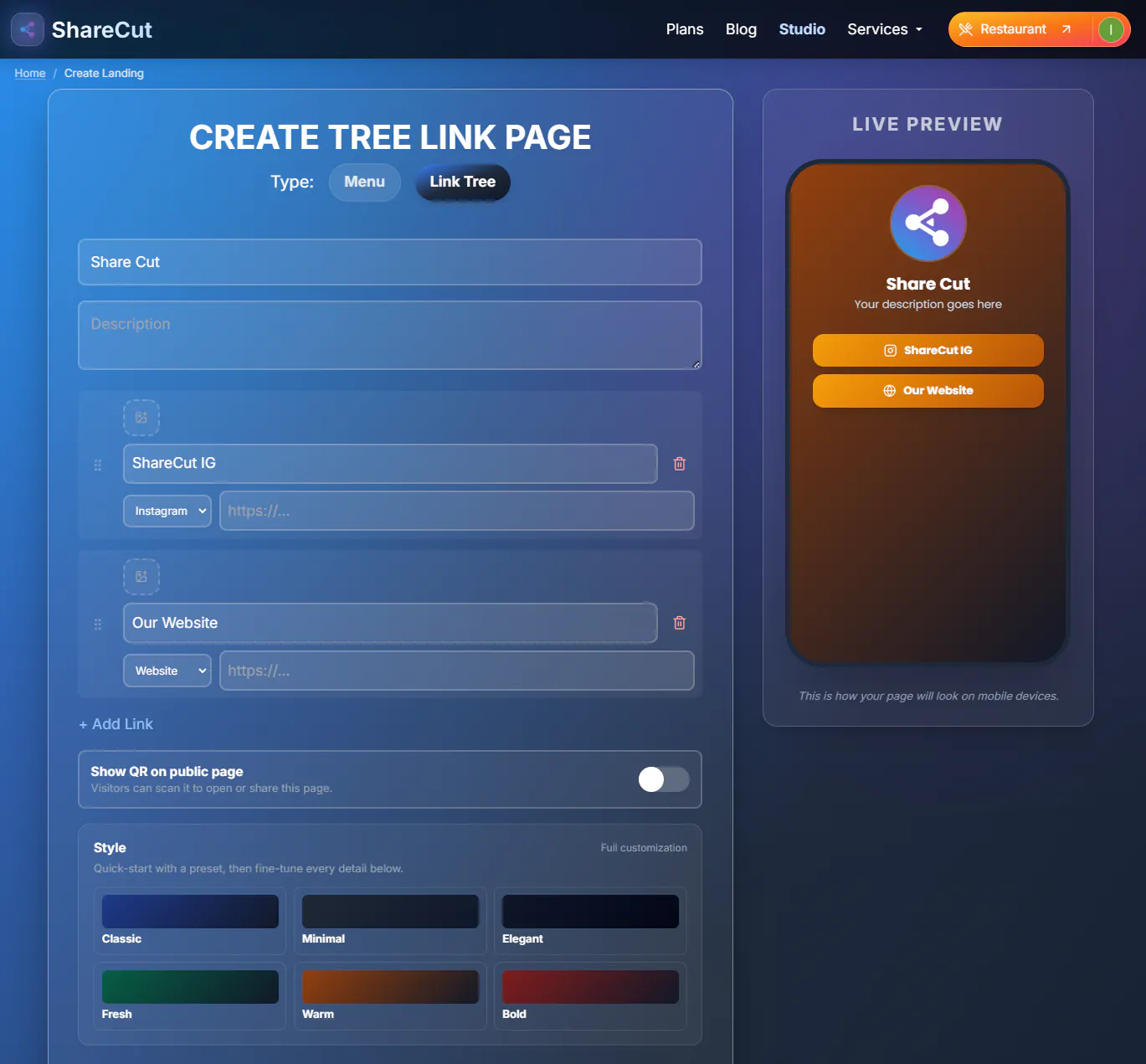This screenshot has height=1064, width=1146.
Task: Choose the Classic style preset
Action: click(x=190, y=921)
